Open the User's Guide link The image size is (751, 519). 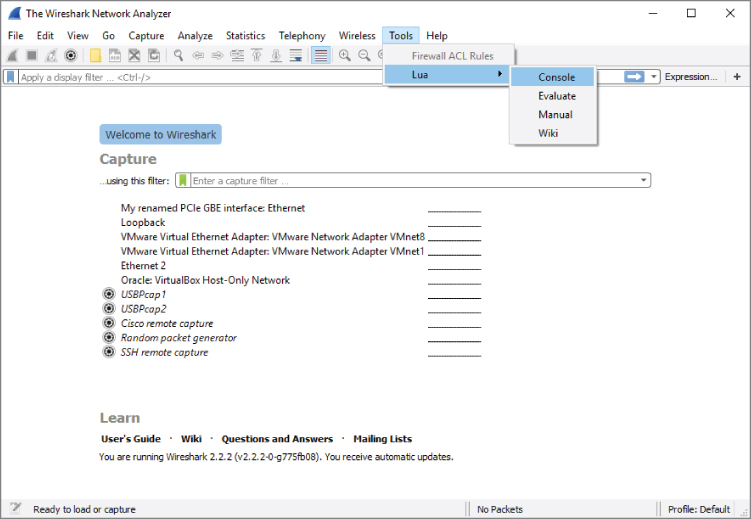pos(131,439)
